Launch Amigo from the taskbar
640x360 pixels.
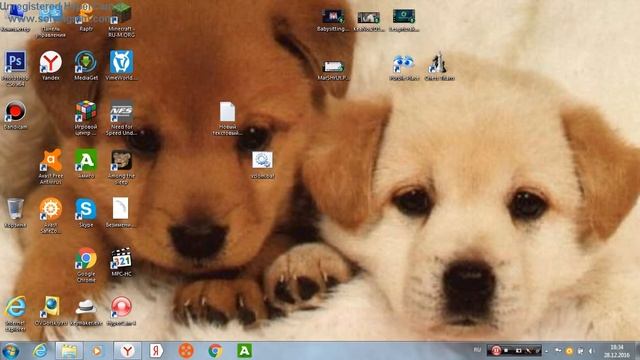point(244,351)
